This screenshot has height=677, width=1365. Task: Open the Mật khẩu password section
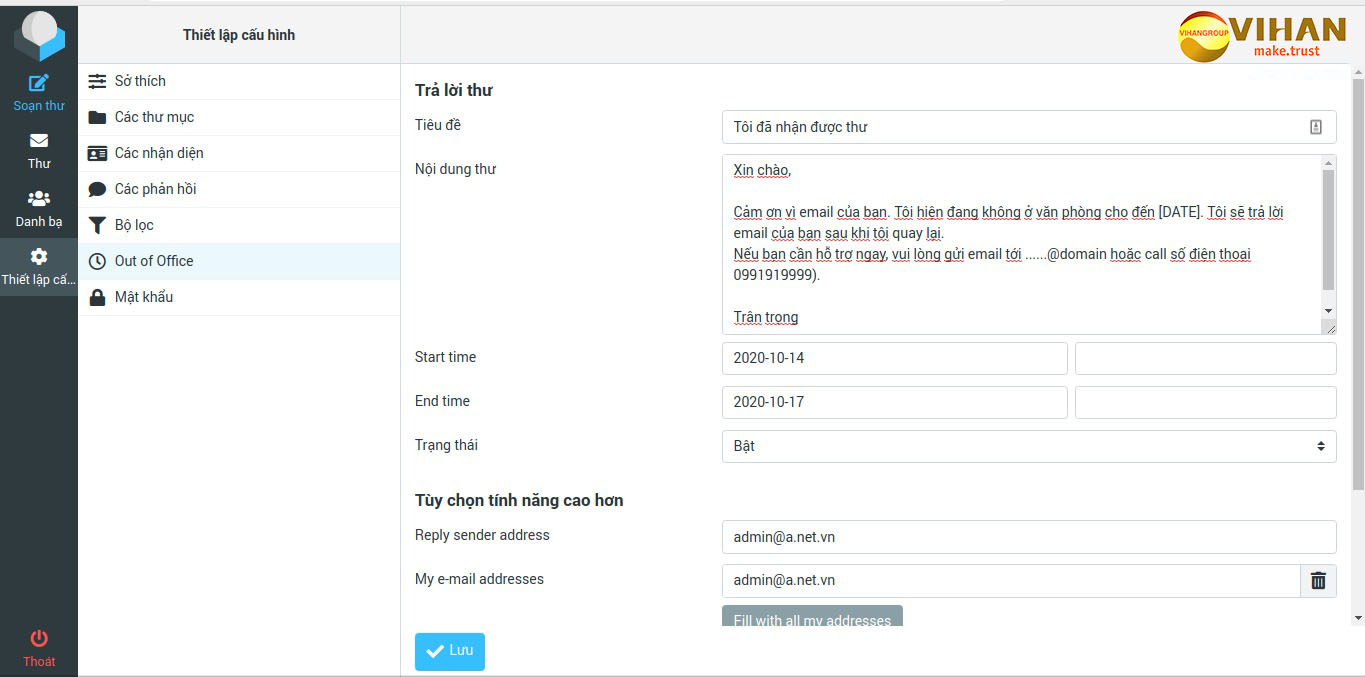click(144, 297)
